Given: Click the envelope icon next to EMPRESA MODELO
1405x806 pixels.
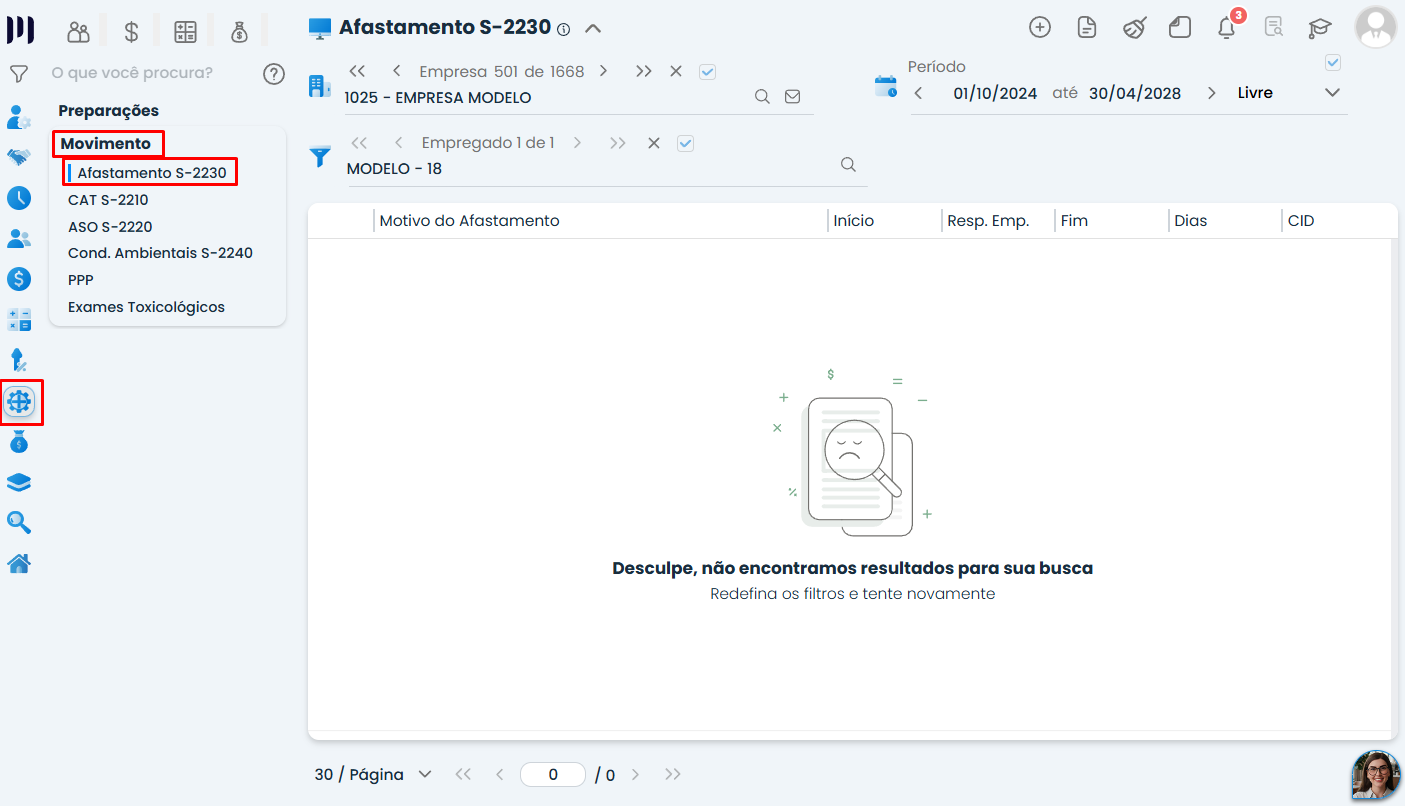Looking at the screenshot, I should coord(793,97).
